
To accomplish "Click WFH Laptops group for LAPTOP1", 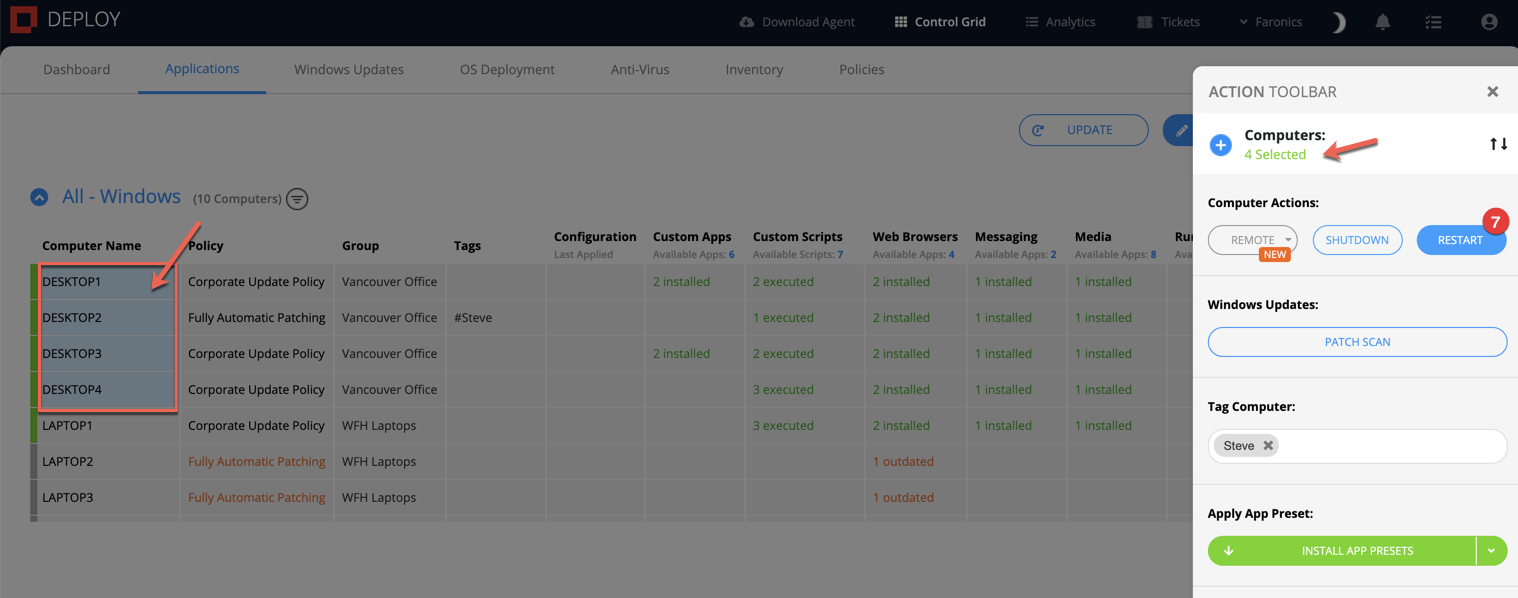I will tap(379, 426).
